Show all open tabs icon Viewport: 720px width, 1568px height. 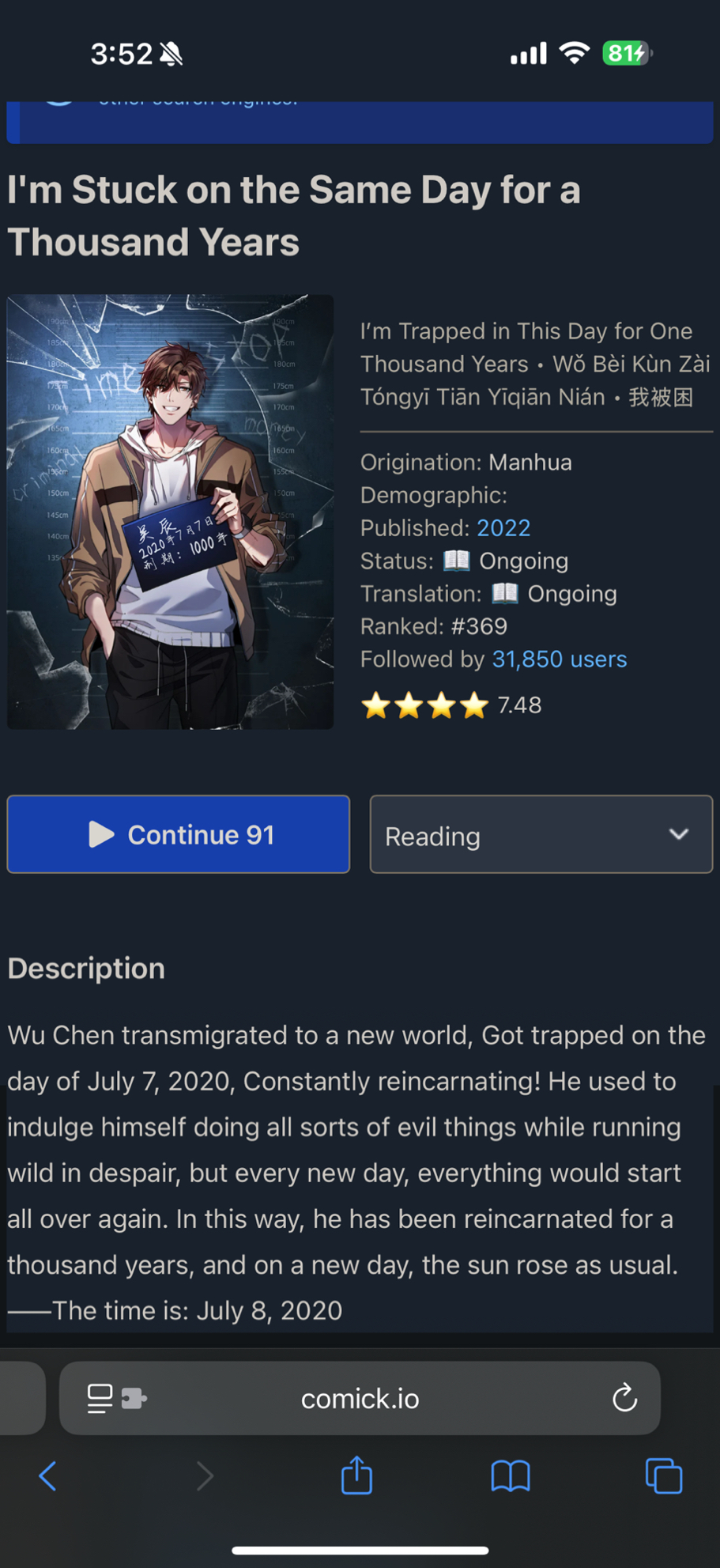[664, 1475]
